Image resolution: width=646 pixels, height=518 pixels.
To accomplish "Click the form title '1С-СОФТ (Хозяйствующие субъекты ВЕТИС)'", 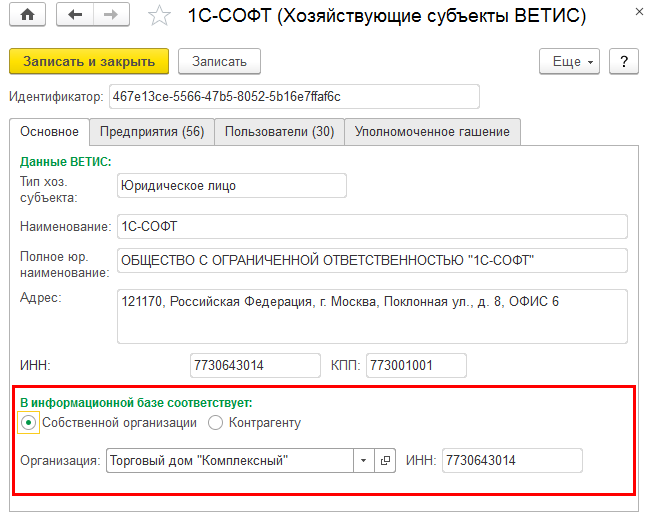I will tap(387, 16).
